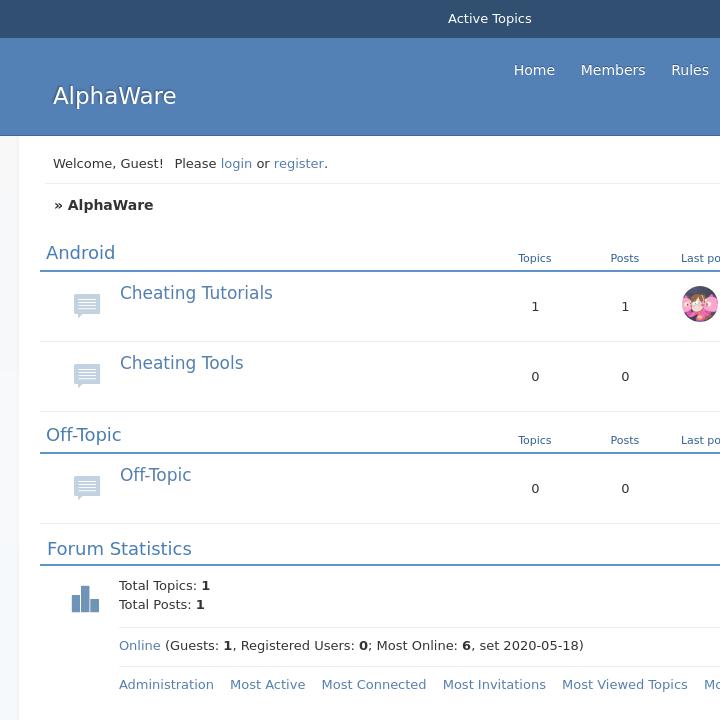Open the Android category heading
The image size is (720, 720).
click(x=80, y=253)
